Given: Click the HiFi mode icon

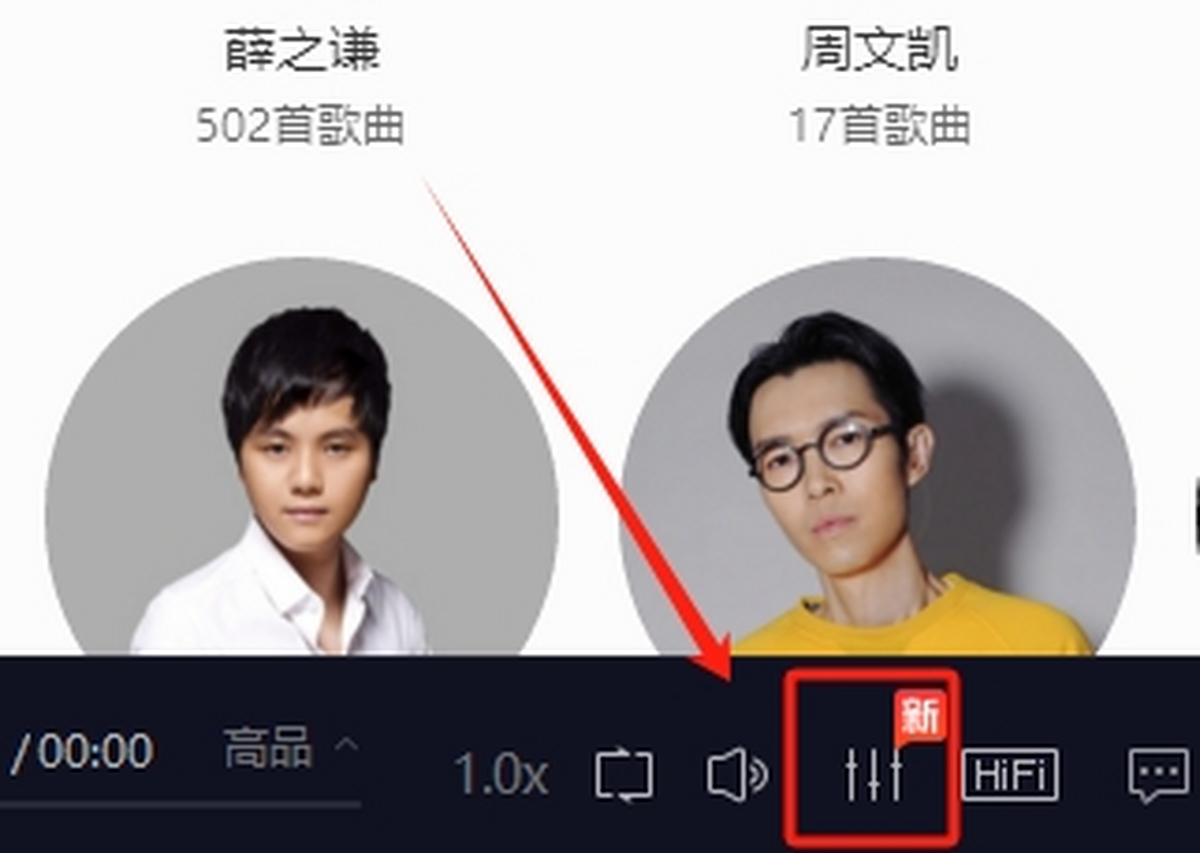Looking at the screenshot, I should [1010, 775].
